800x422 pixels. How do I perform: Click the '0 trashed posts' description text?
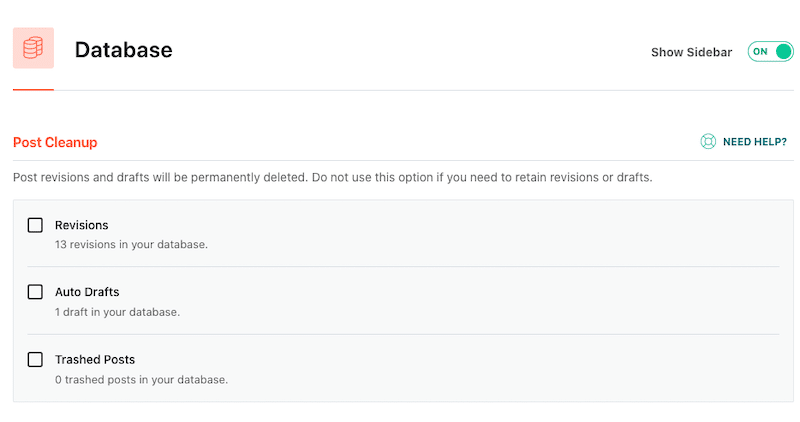[x=141, y=380]
